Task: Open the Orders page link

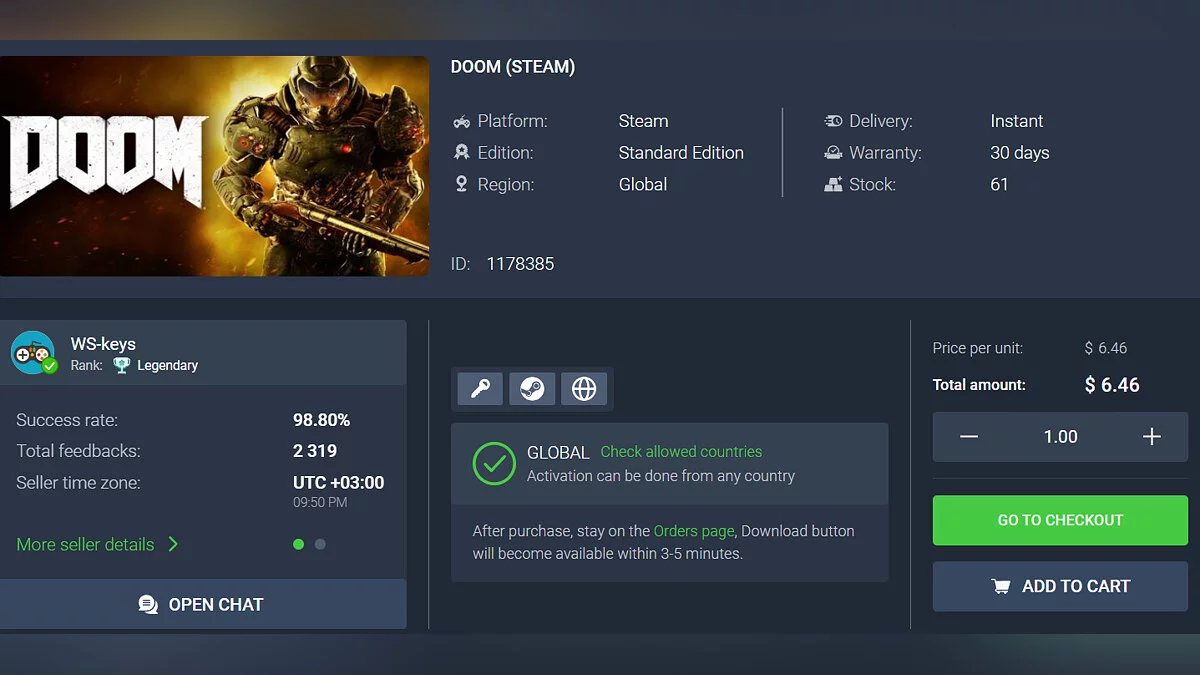Action: (693, 531)
